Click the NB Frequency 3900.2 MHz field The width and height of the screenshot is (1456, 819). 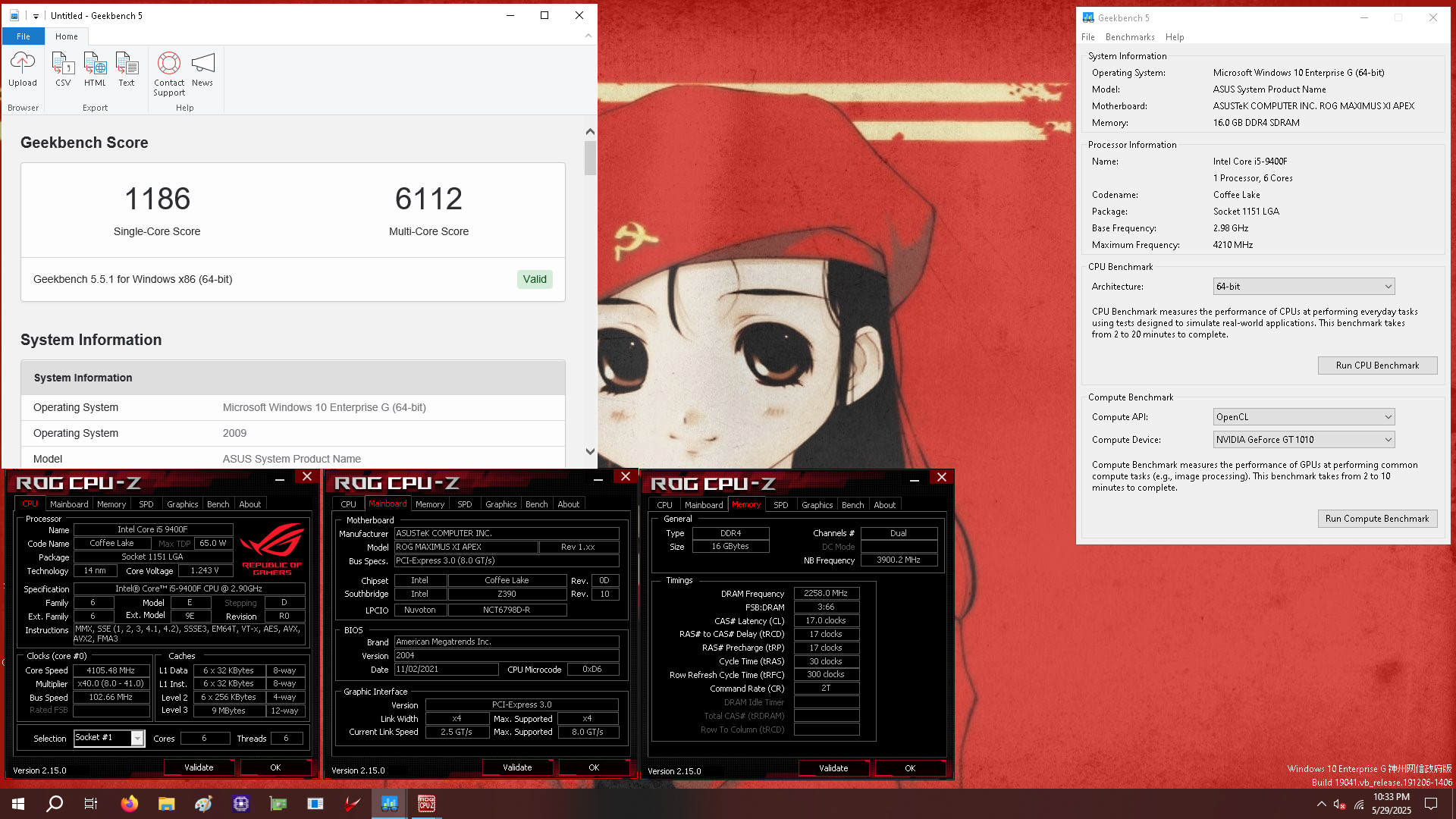899,560
